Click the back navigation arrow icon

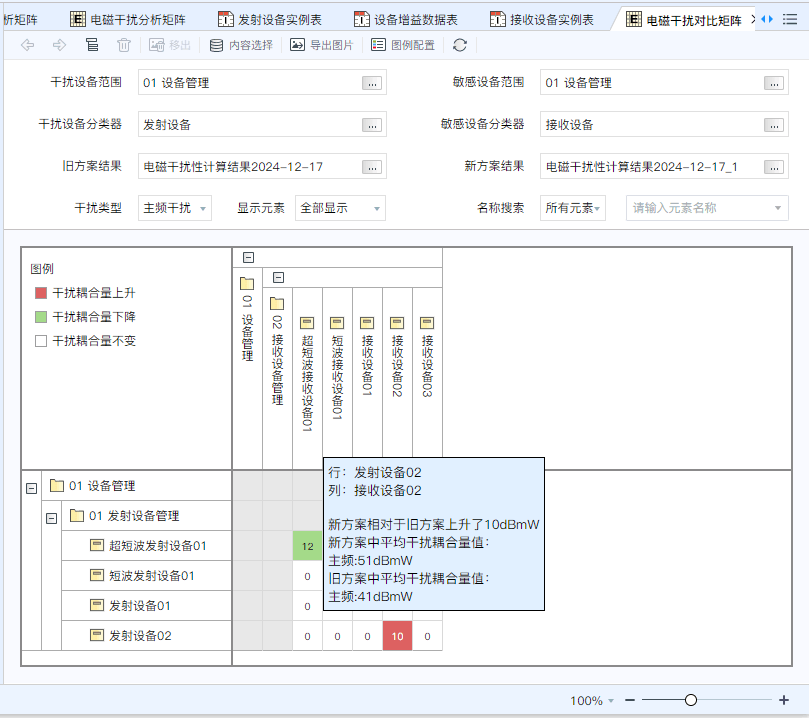click(27, 45)
